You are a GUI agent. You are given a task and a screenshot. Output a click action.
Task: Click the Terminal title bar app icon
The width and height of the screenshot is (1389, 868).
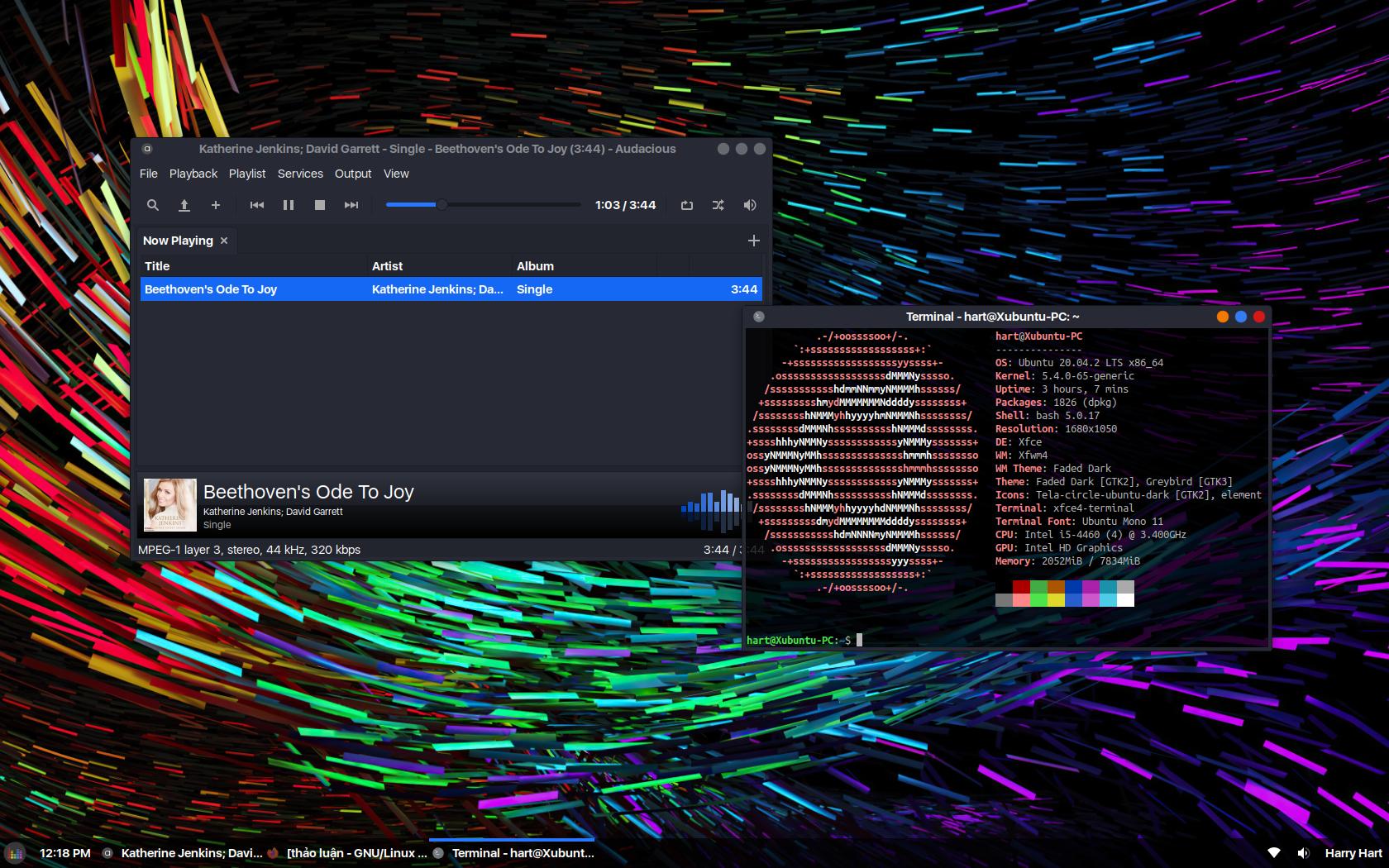point(759,317)
